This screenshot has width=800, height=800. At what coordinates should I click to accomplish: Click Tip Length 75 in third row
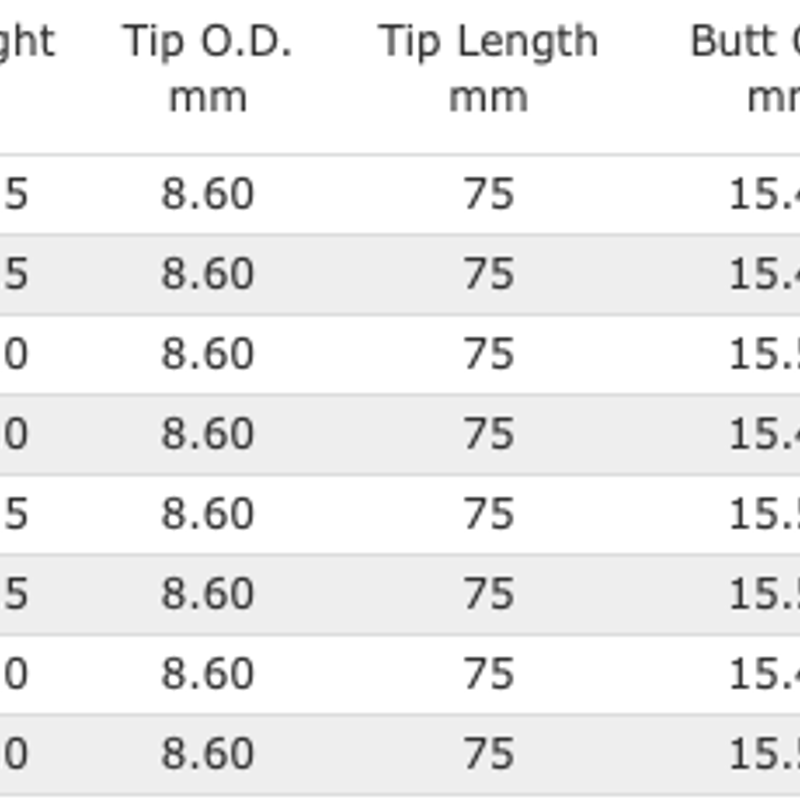click(x=488, y=354)
